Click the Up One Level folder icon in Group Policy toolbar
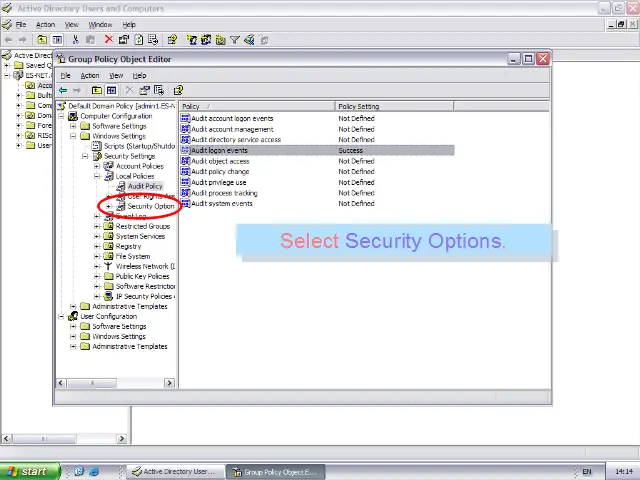The height and width of the screenshot is (480, 640). [x=96, y=90]
